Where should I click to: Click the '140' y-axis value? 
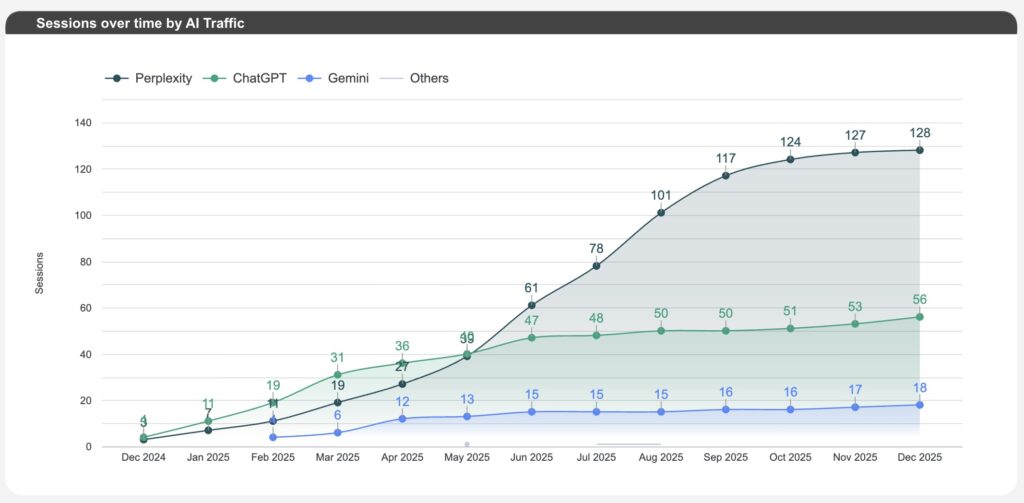tap(83, 123)
